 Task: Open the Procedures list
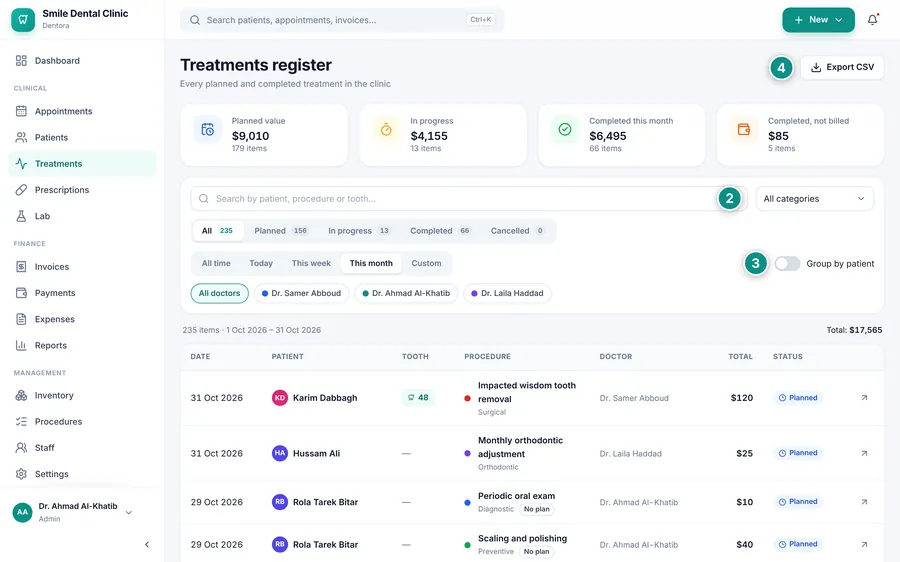(82, 421)
